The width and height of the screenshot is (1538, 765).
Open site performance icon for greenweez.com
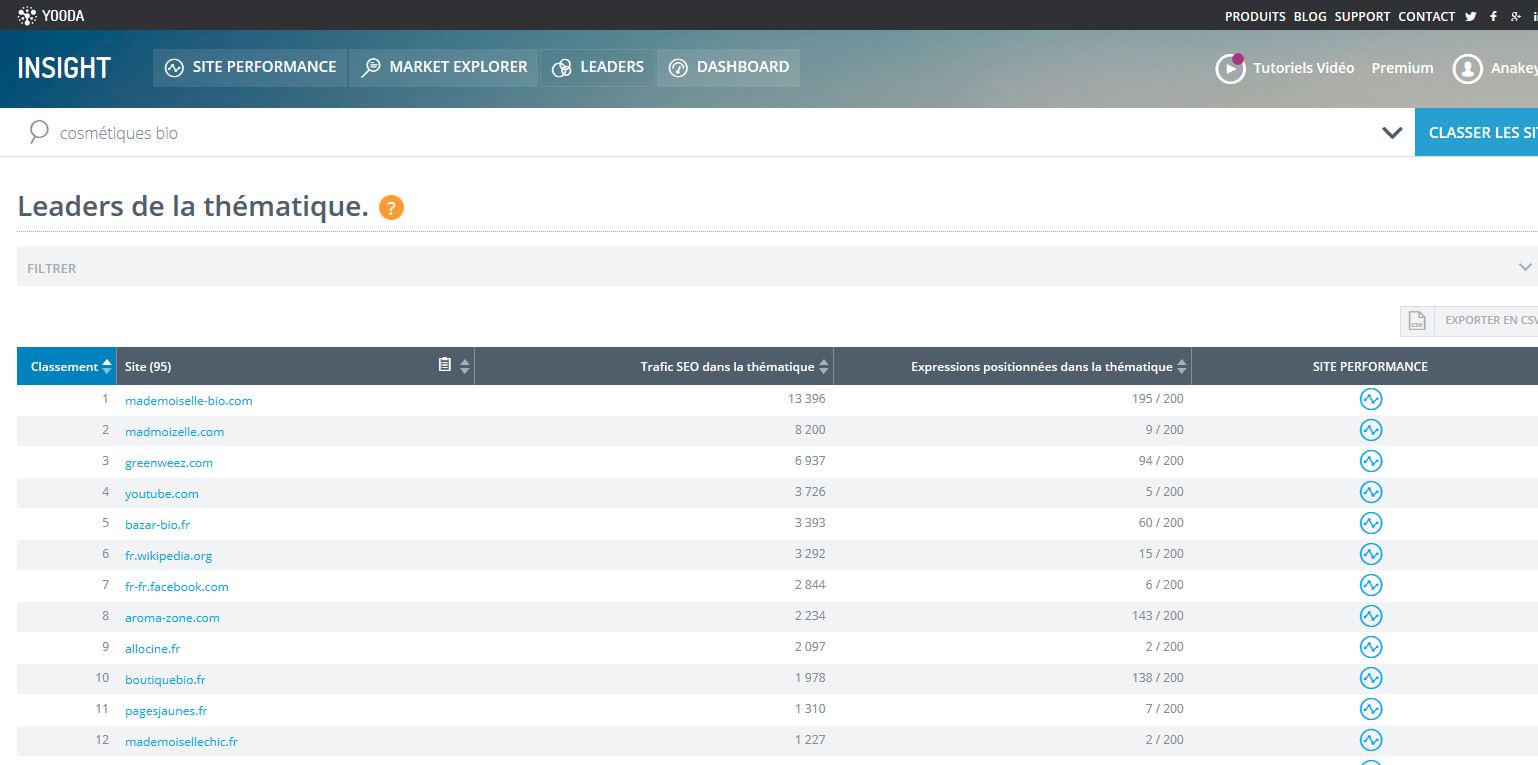coord(1370,461)
